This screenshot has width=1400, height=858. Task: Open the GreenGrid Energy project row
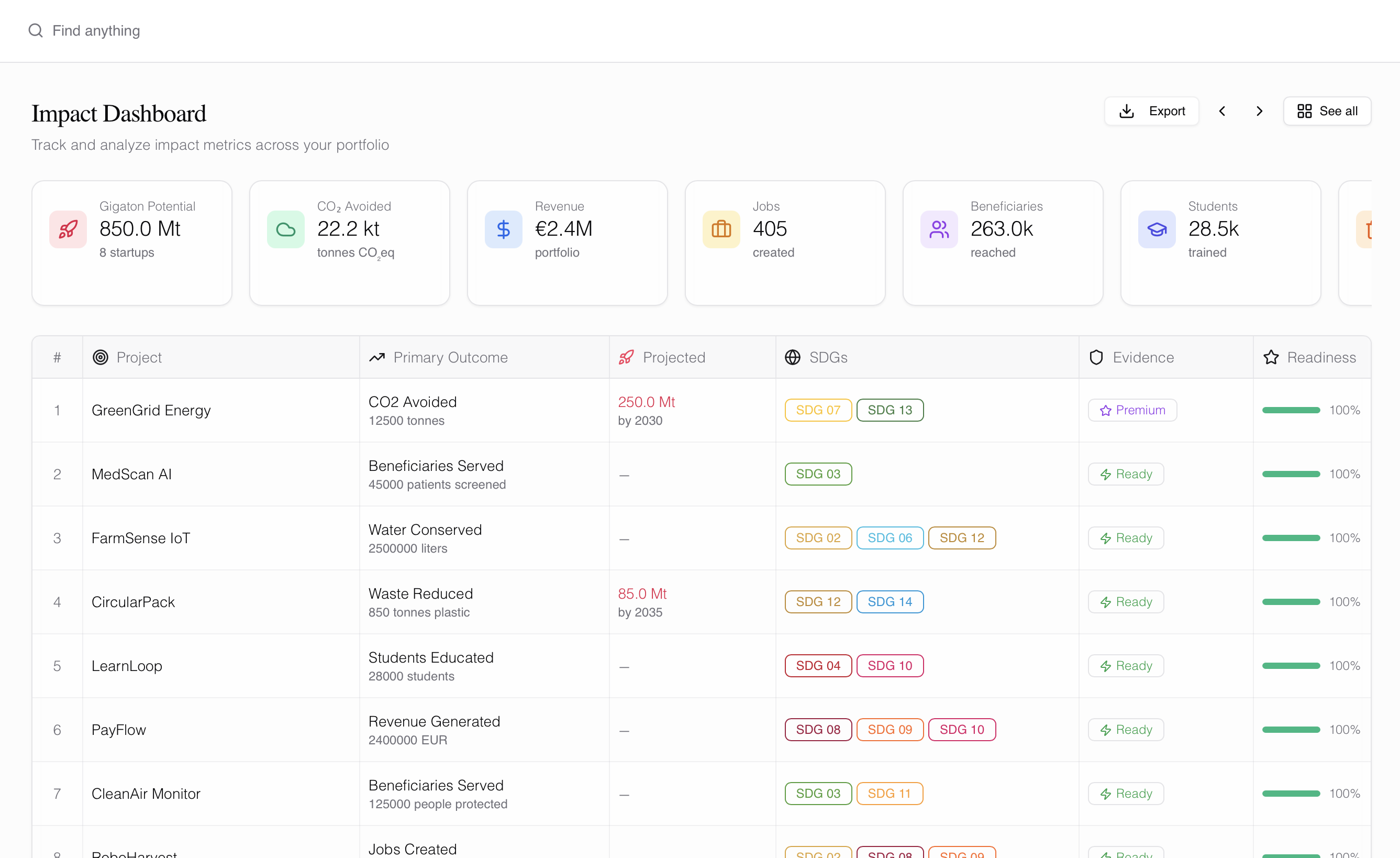pos(701,410)
